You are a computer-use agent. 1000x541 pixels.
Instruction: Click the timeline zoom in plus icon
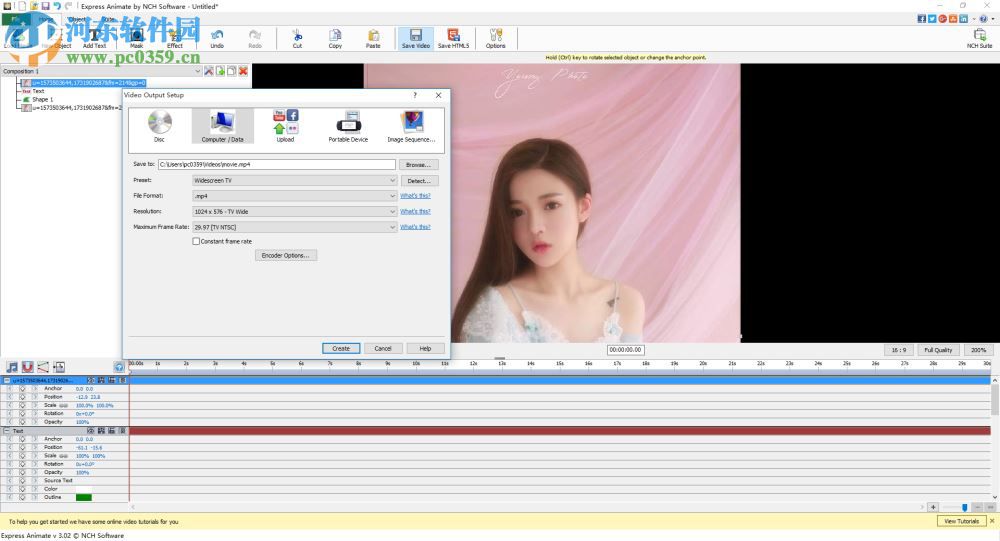[933, 507]
